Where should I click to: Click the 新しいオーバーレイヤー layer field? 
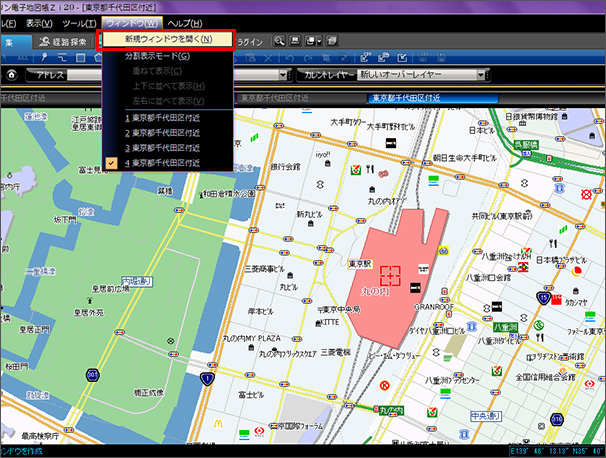tap(417, 75)
